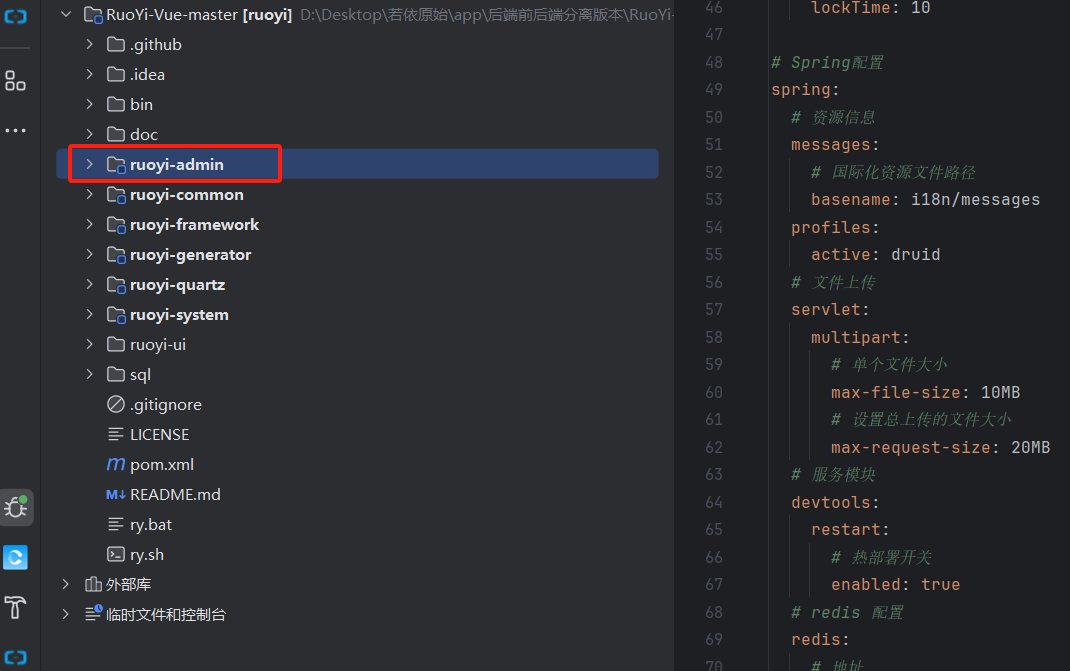1070x671 pixels.
Task: Click the 'enabled: true' line in editor
Action: [x=895, y=584]
